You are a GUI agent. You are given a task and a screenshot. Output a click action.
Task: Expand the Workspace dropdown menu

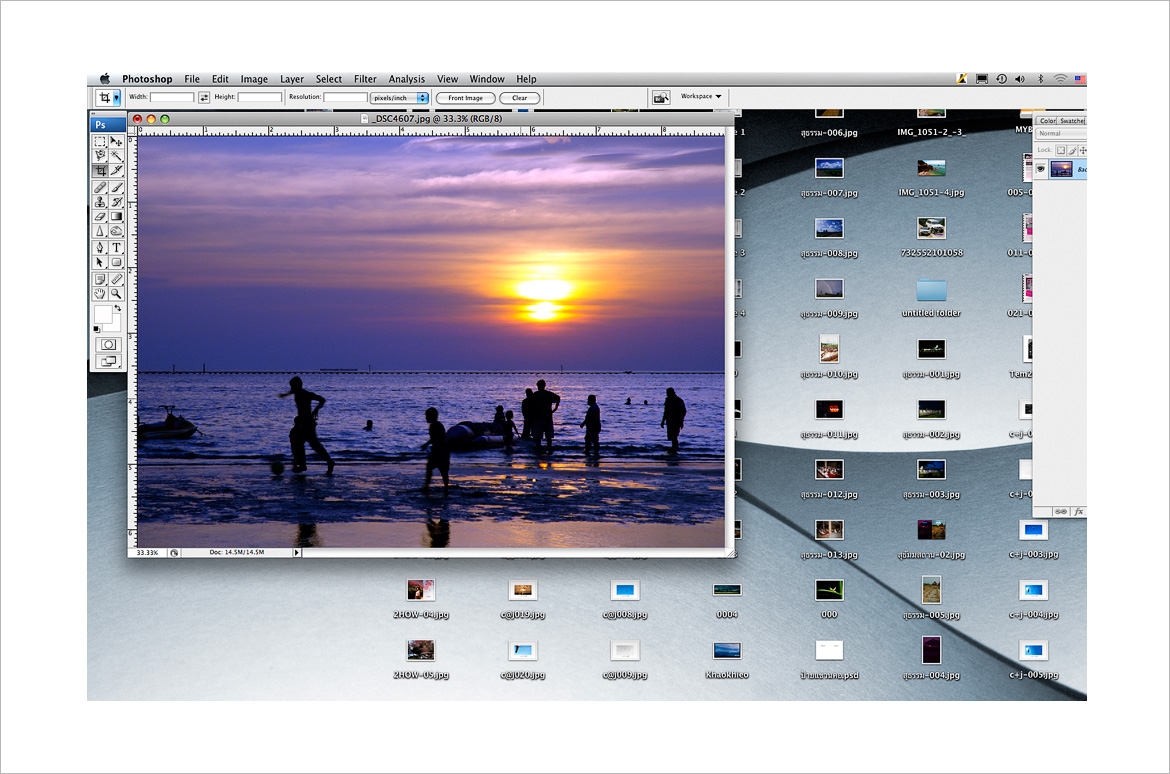pos(702,97)
